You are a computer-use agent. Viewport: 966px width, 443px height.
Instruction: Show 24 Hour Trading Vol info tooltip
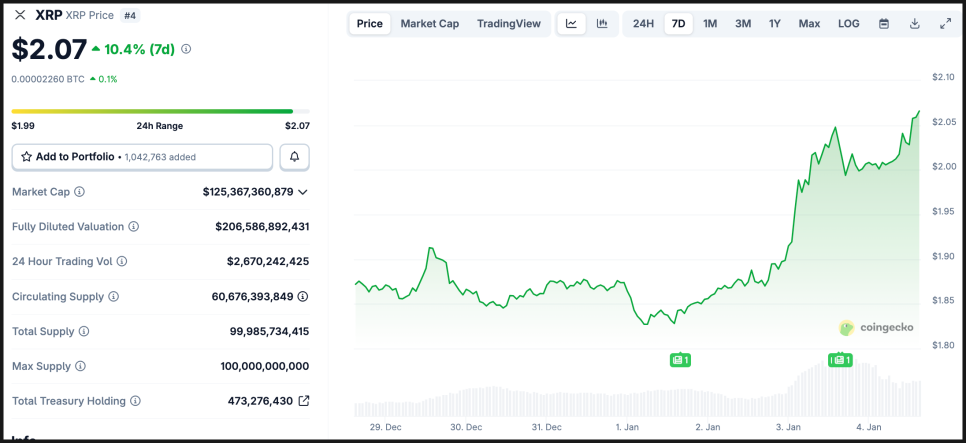122,262
